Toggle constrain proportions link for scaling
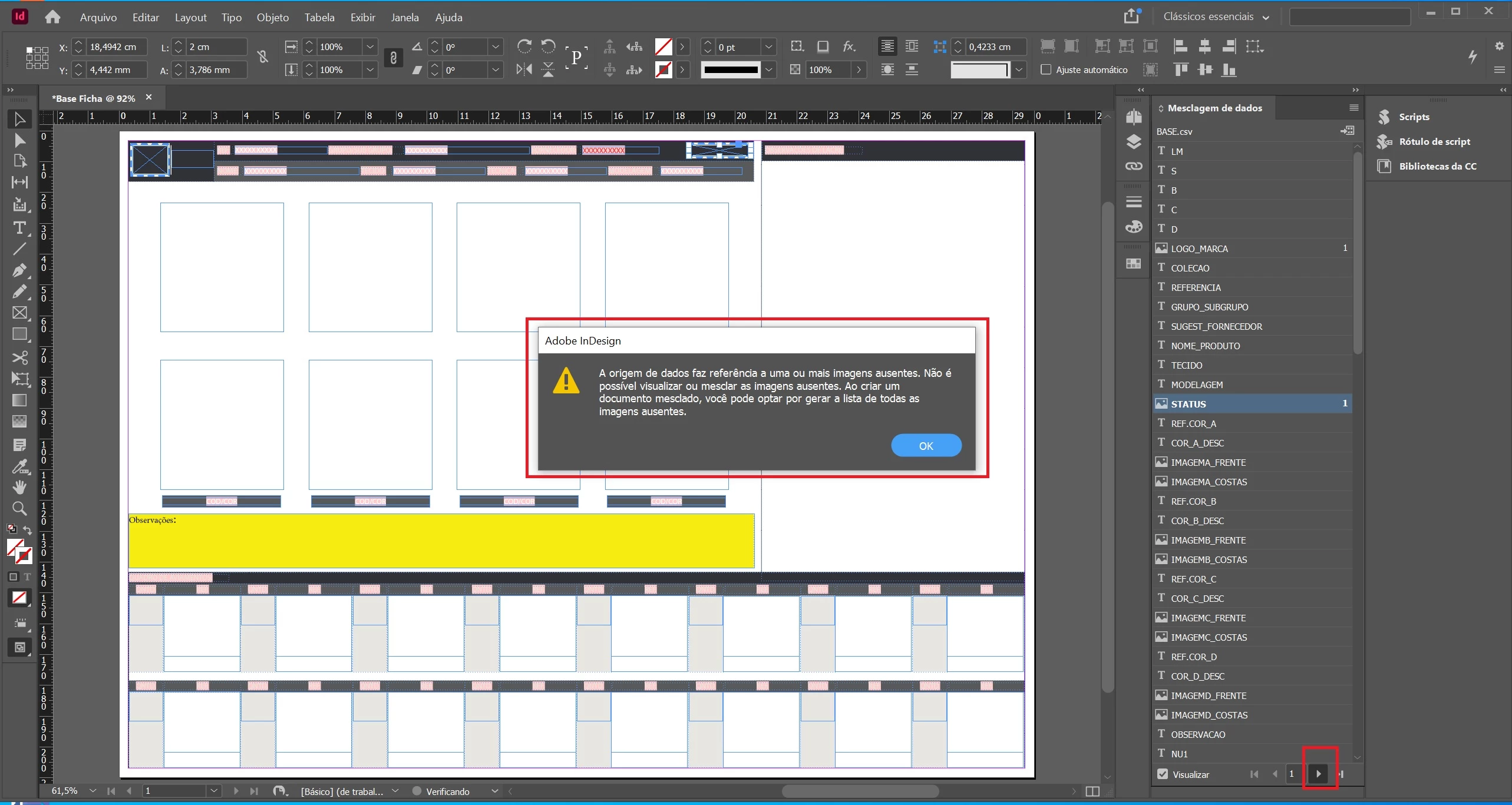1512x805 pixels. pos(394,58)
